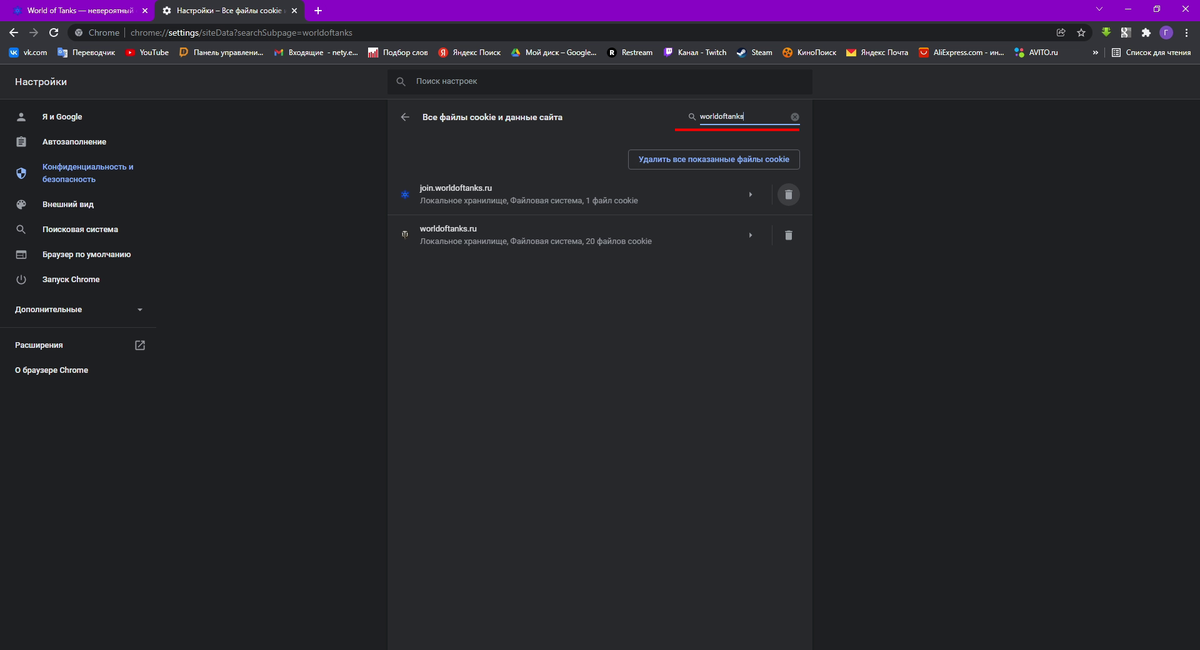Open 'Конфиденциальность и безопасность' section
The width and height of the screenshot is (1200, 650).
tap(87, 173)
